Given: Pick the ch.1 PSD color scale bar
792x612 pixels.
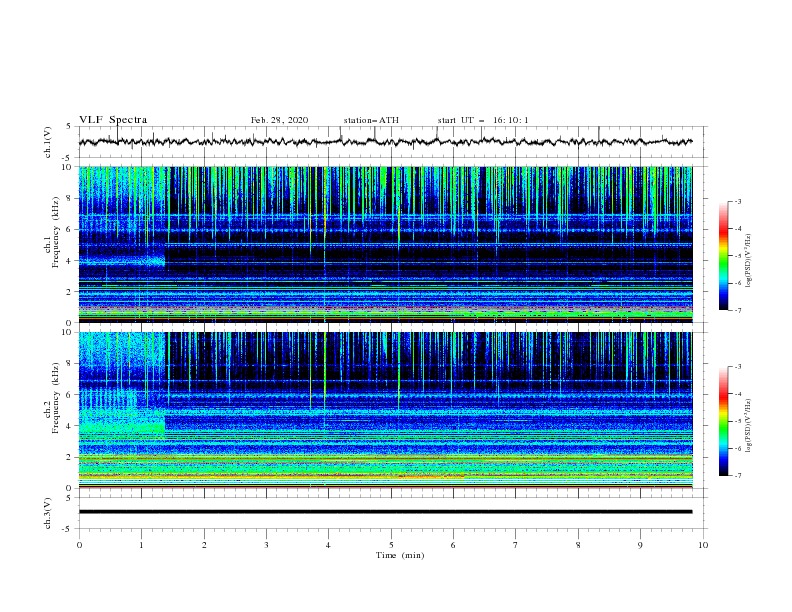Looking at the screenshot, I should click(x=723, y=256).
